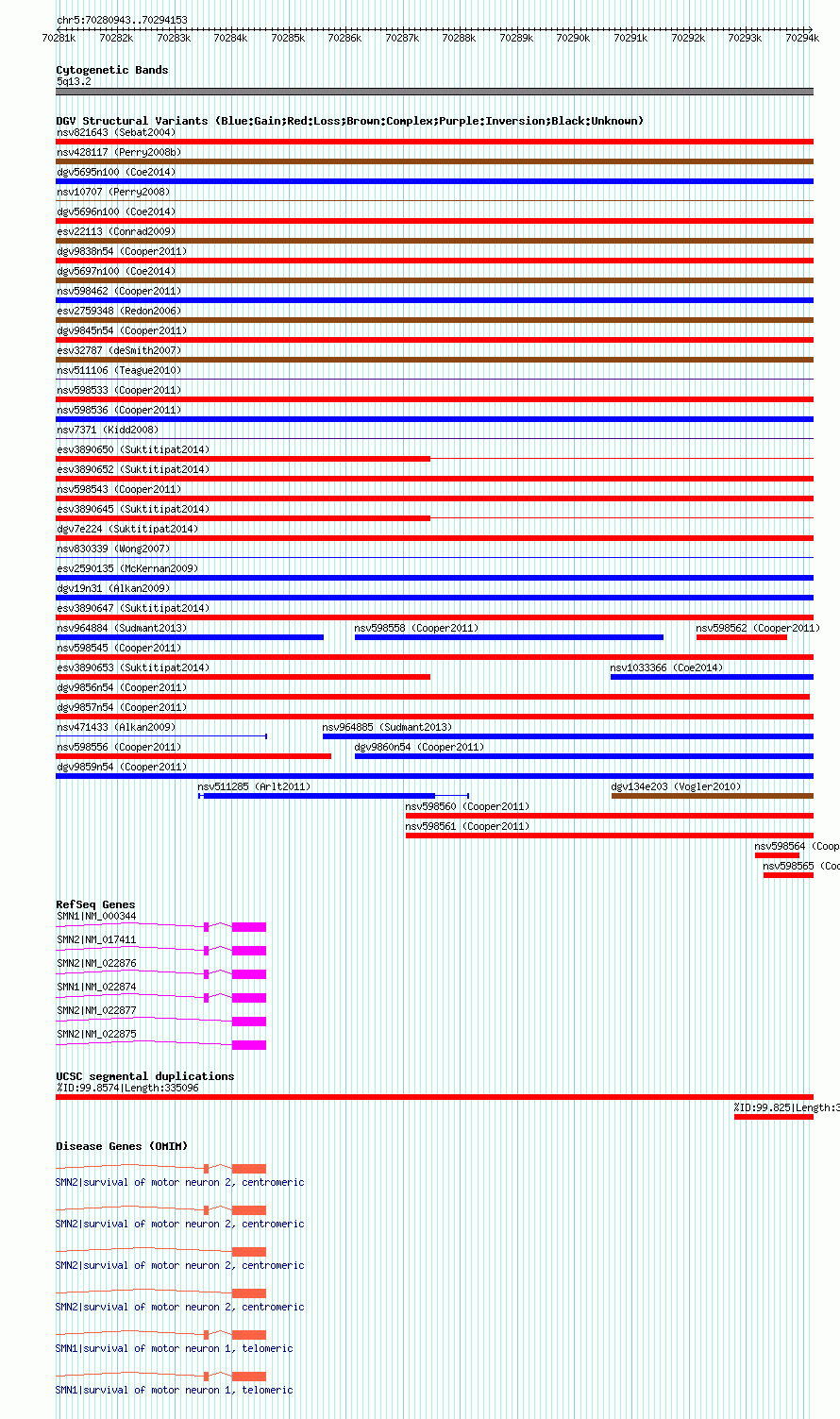This screenshot has width=840, height=1419.
Task: Click the nsv598543 (Cooper2011) label
Action: pyautogui.click(x=119, y=490)
